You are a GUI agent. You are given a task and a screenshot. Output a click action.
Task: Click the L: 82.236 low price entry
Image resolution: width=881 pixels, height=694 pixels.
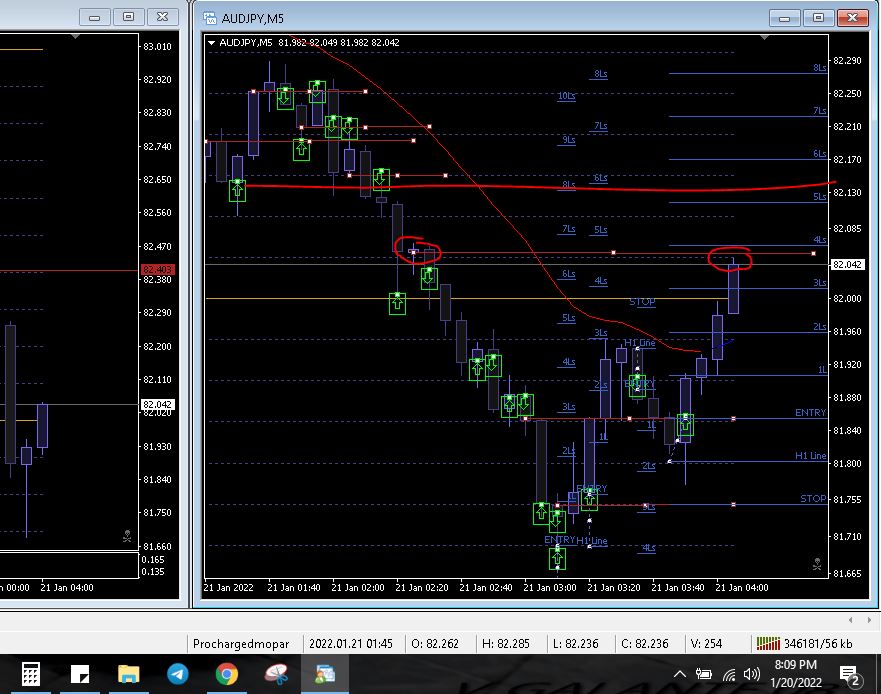point(575,643)
